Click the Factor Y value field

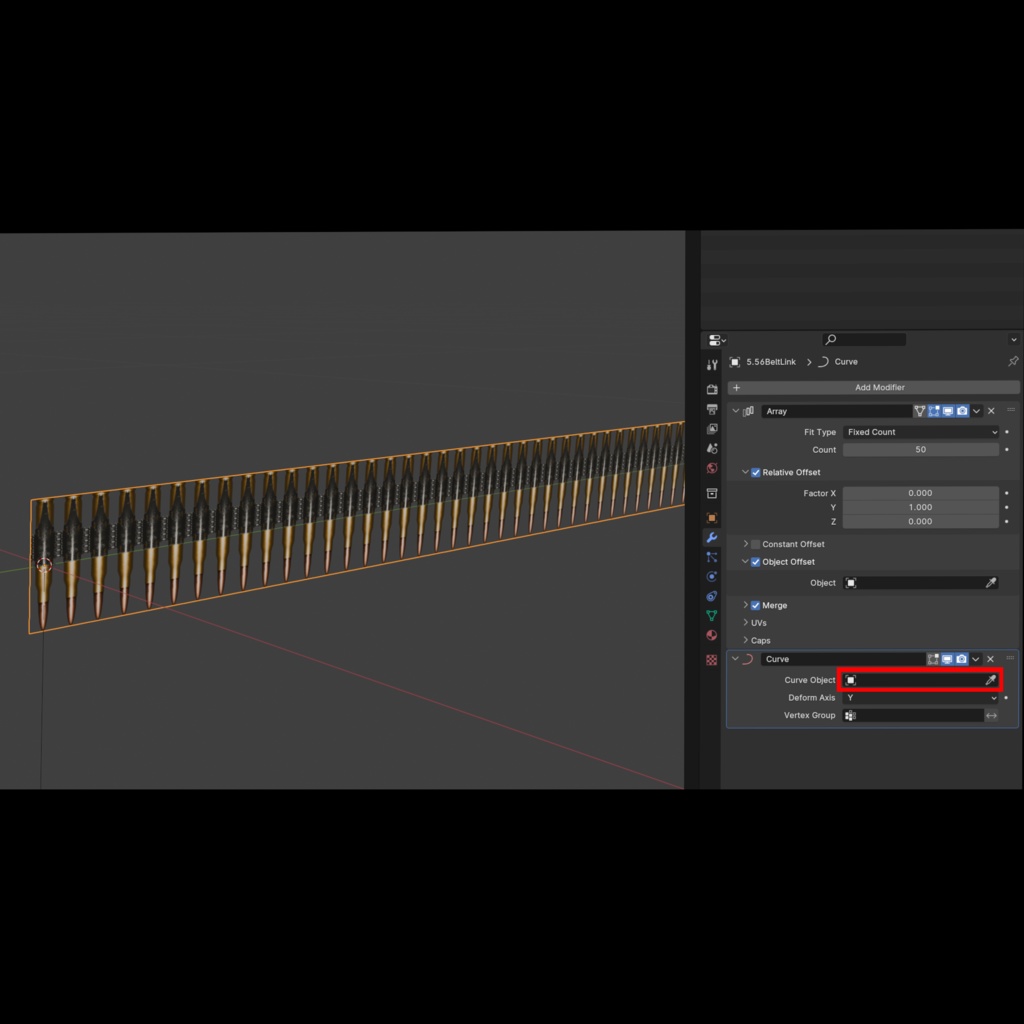[921, 507]
